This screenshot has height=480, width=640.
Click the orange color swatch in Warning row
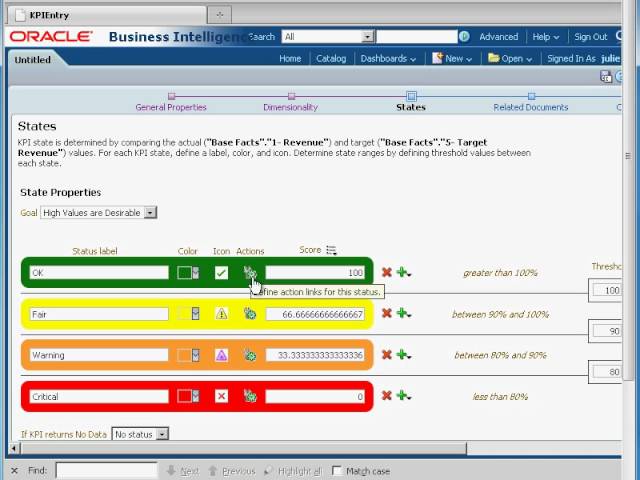[184, 355]
